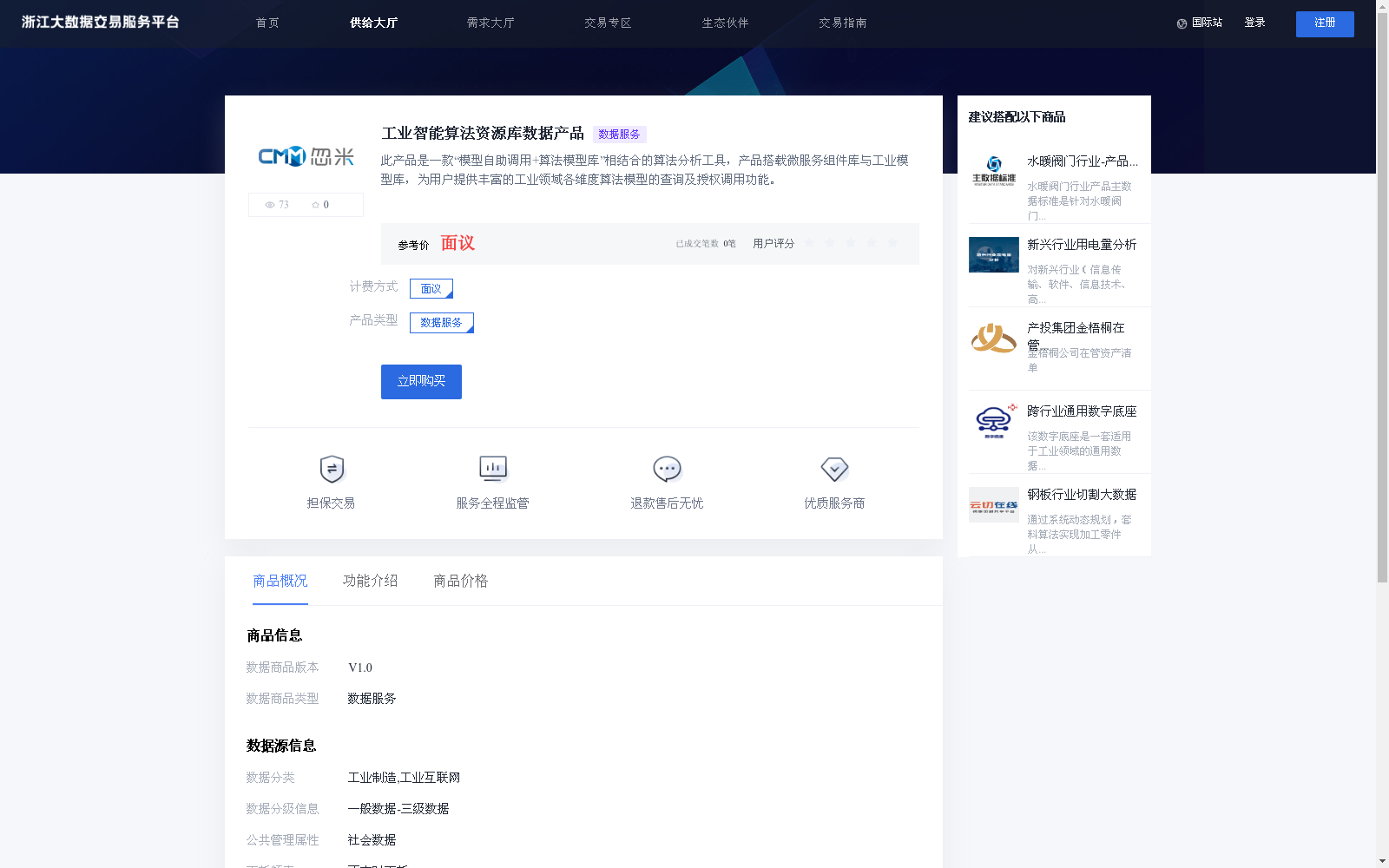This screenshot has width=1389, height=868.
Task: Click the CMM 忽米 vendor logo
Action: coord(306,156)
